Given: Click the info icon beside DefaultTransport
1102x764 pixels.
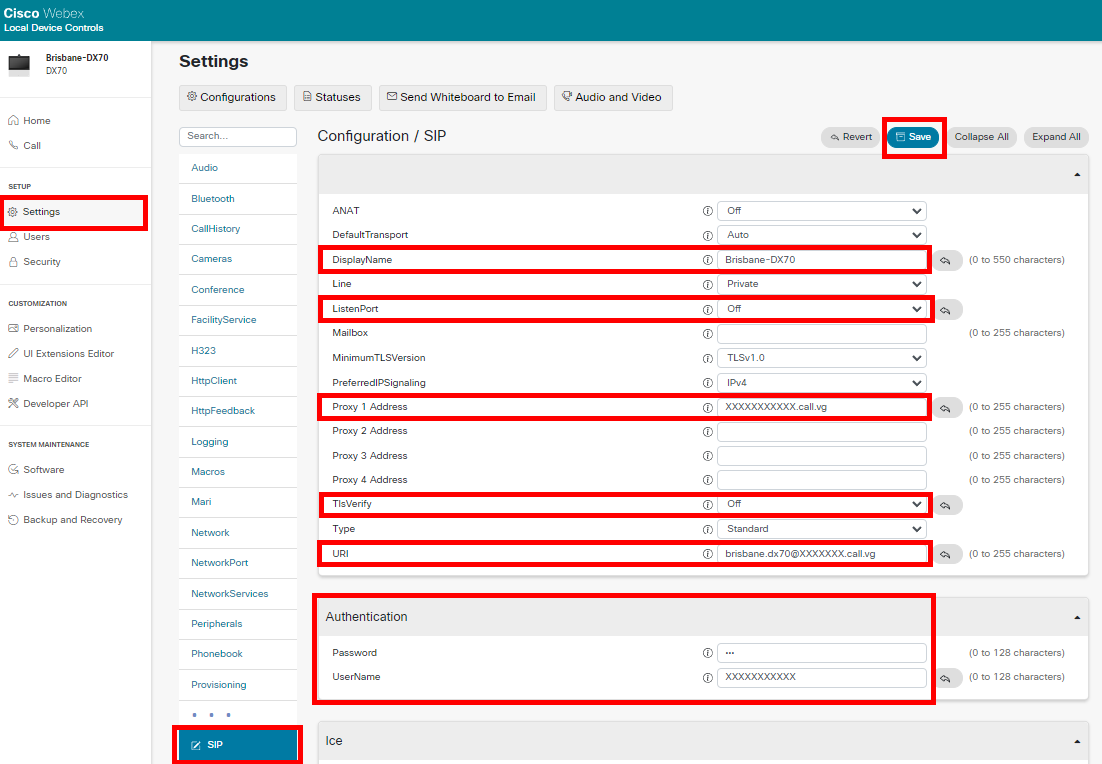Looking at the screenshot, I should [708, 235].
